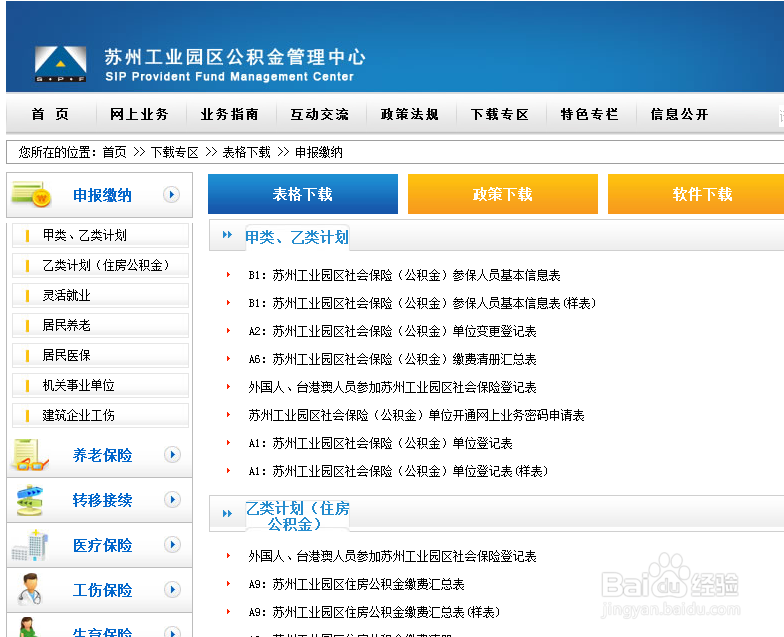Screen dimensions: 784x637
Task: Expand the 医疗保险 section arrow
Action: pos(172,544)
